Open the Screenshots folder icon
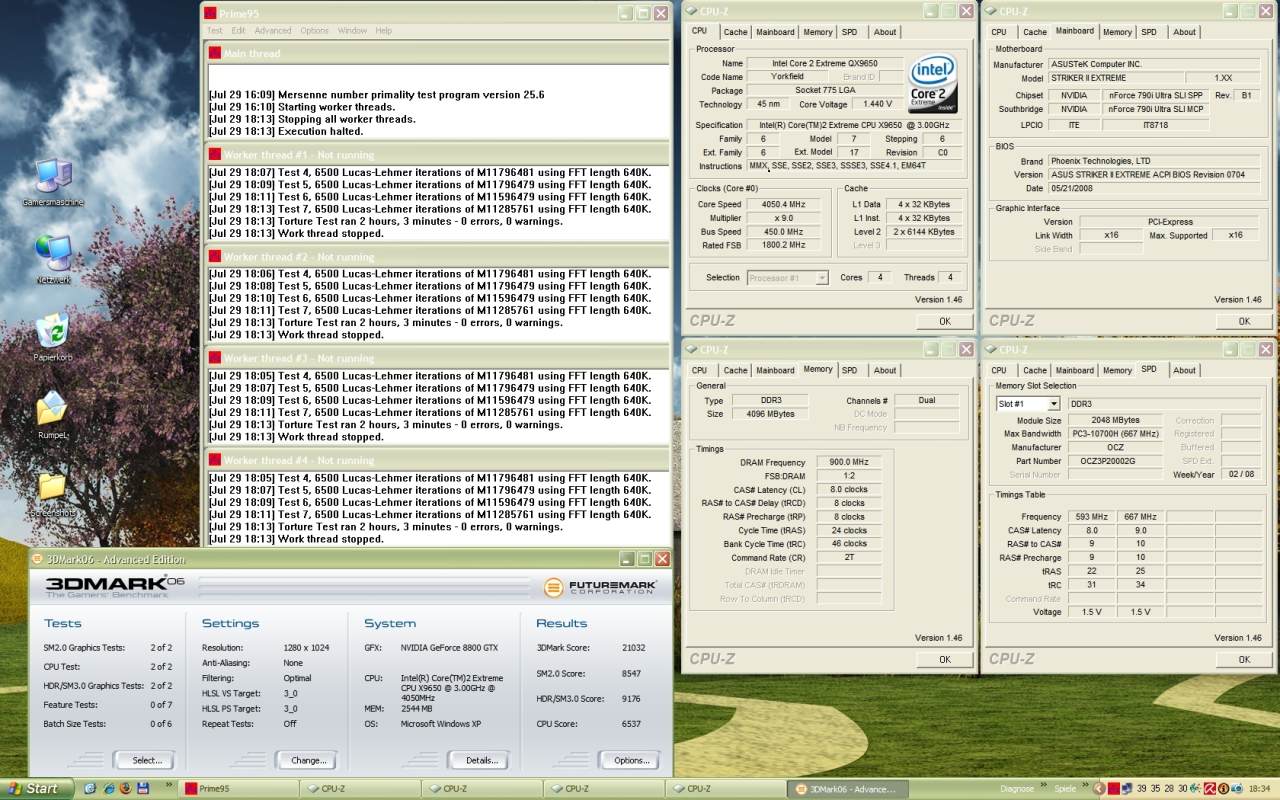1280x800 pixels. [52, 487]
